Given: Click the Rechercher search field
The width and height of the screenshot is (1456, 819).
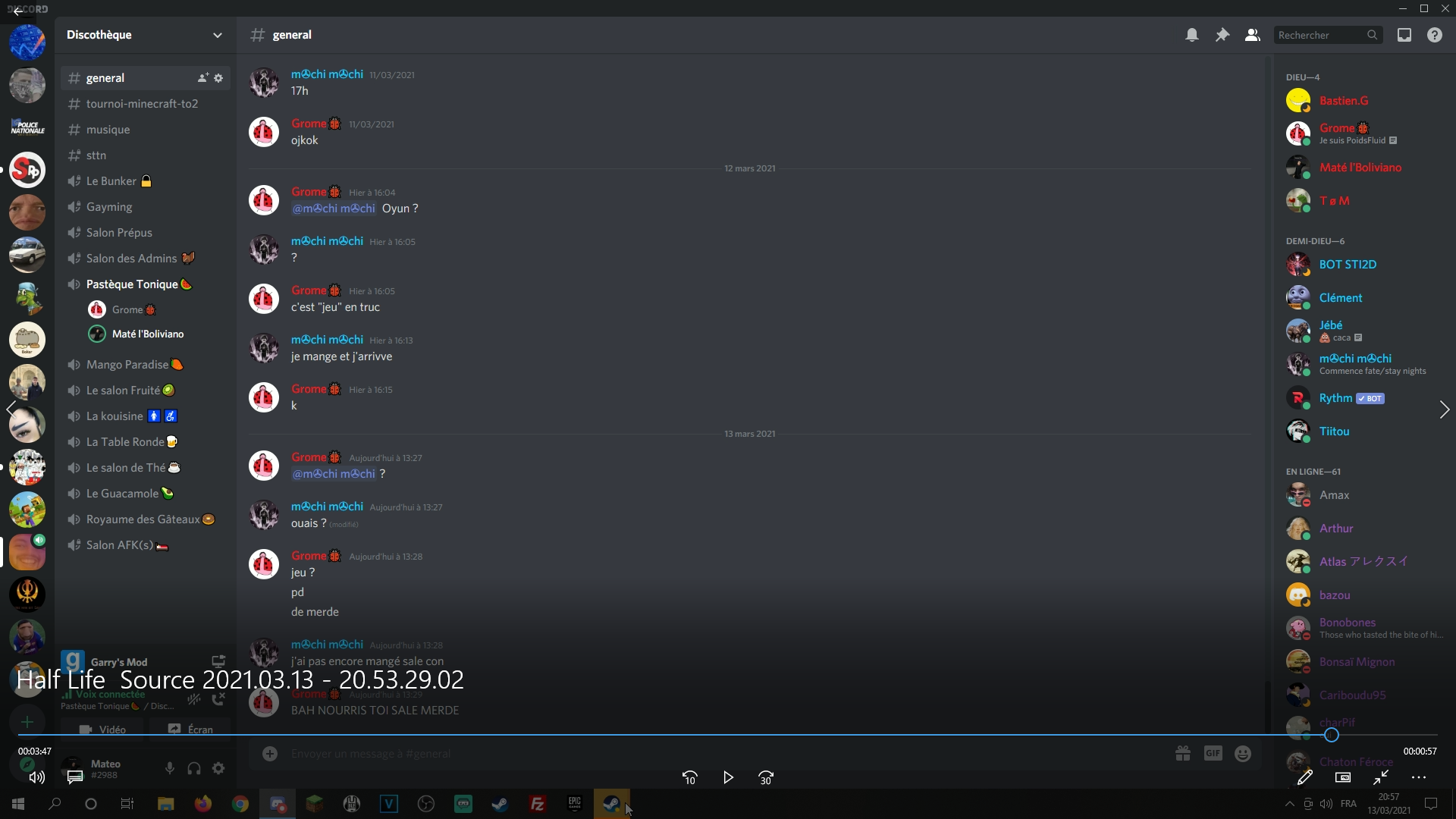Looking at the screenshot, I should 1327,35.
